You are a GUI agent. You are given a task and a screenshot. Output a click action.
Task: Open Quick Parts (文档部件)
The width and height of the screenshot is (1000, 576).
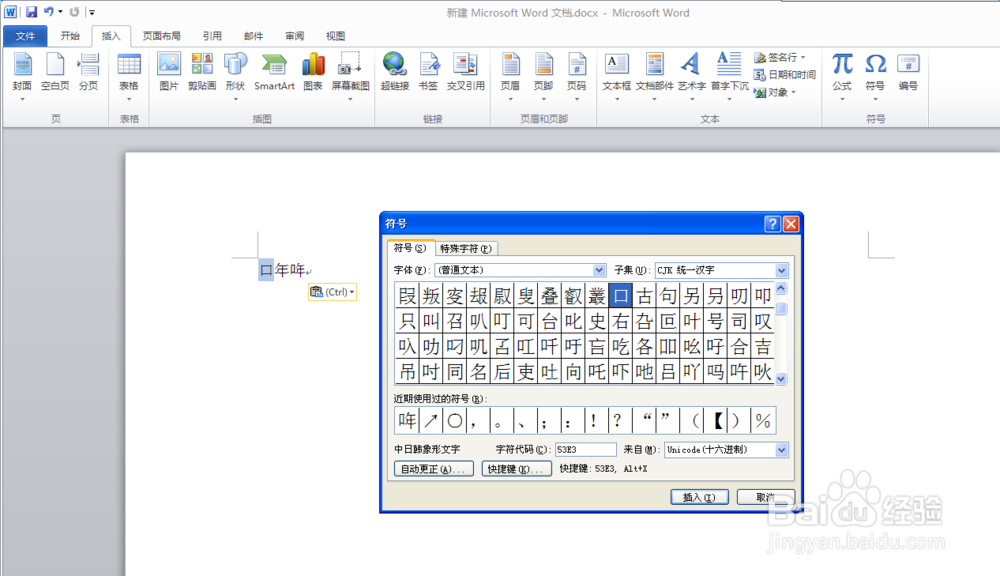click(x=654, y=76)
